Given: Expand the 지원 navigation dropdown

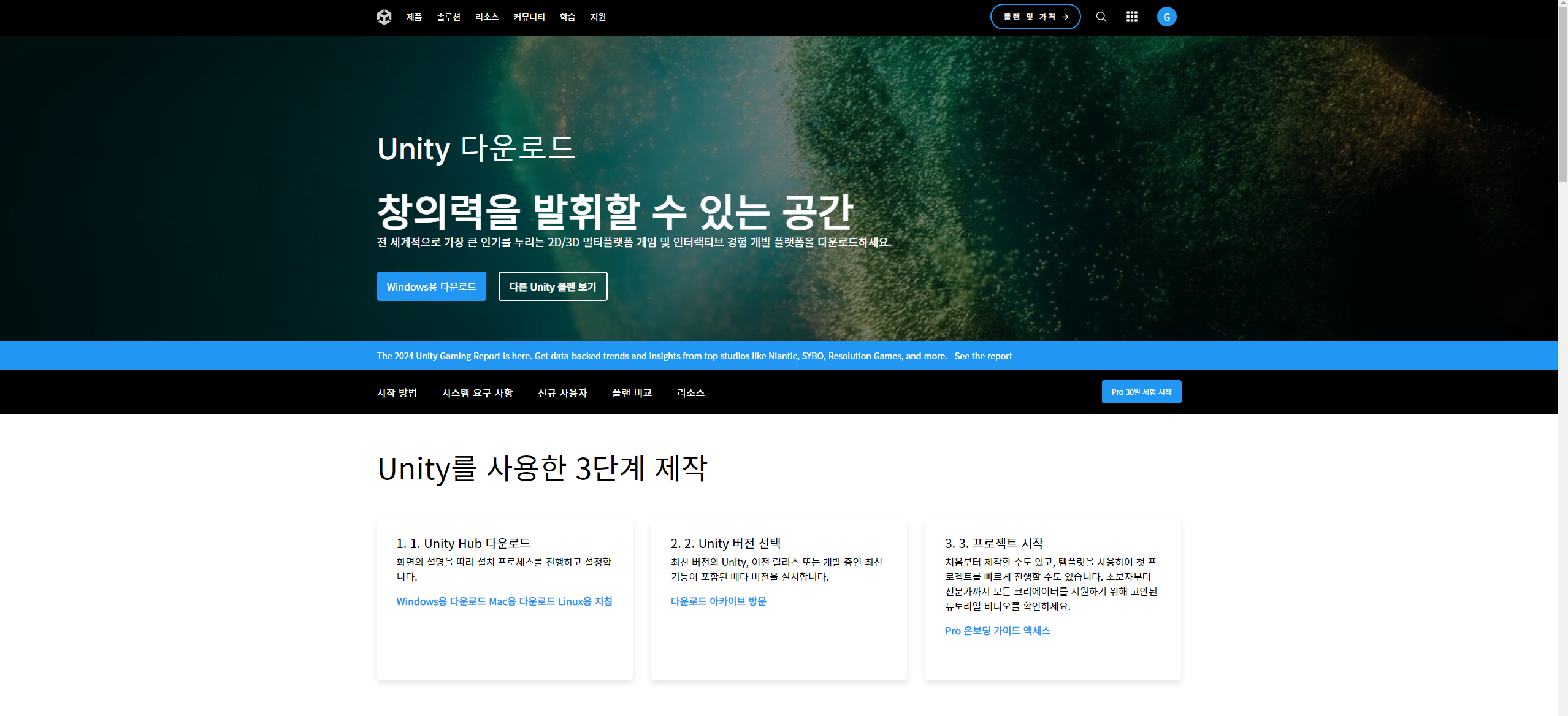Looking at the screenshot, I should point(597,17).
